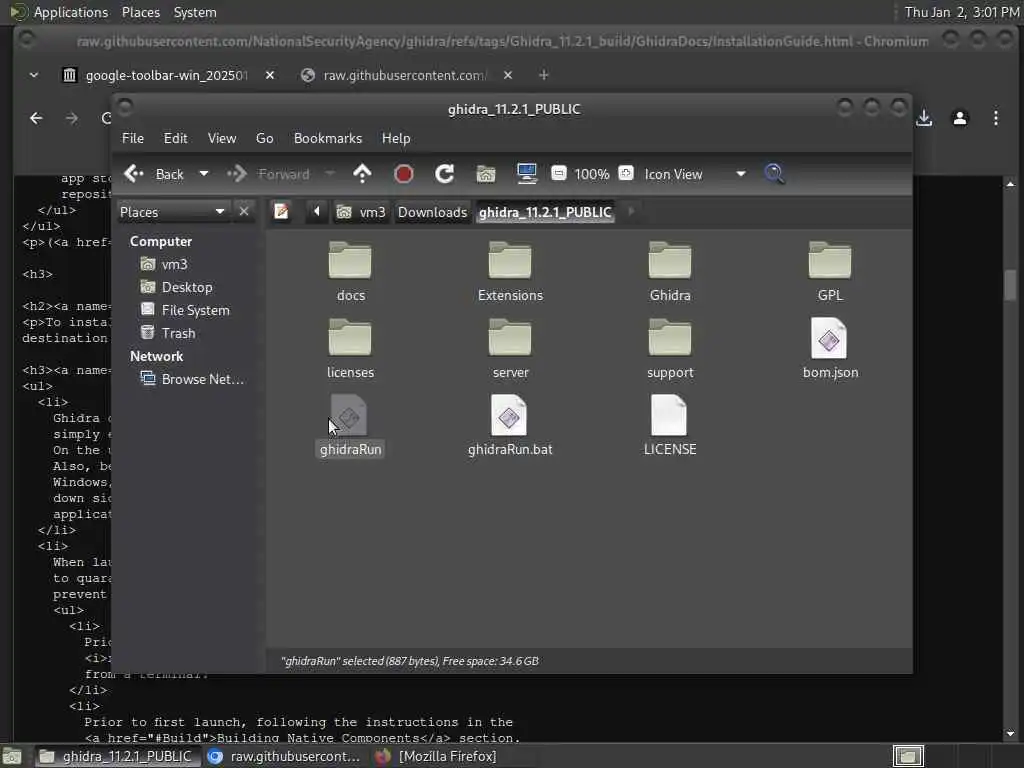
Task: Select the bom.json file
Action: 830,349
